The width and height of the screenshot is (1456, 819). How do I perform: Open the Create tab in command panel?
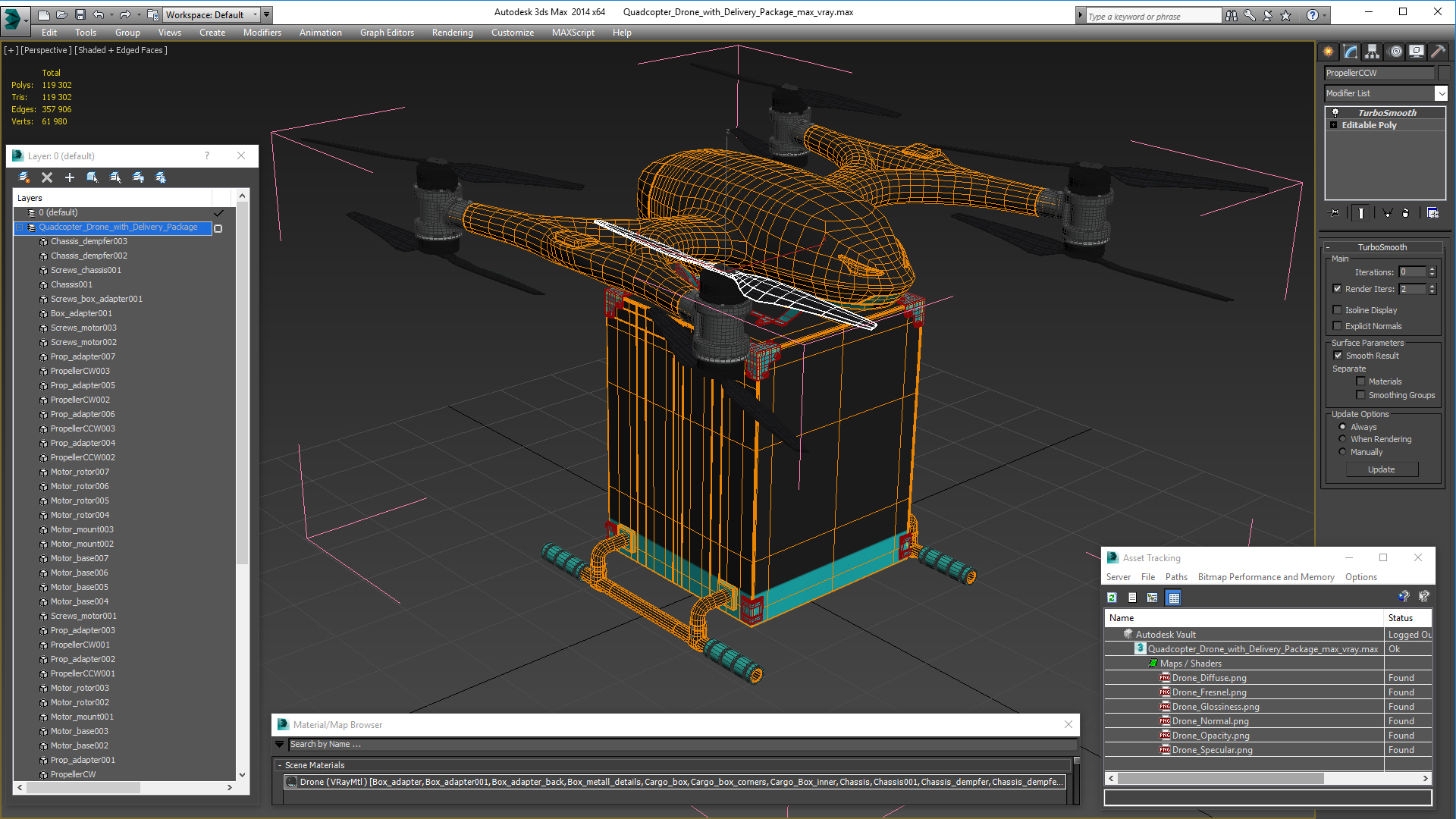[x=1329, y=52]
